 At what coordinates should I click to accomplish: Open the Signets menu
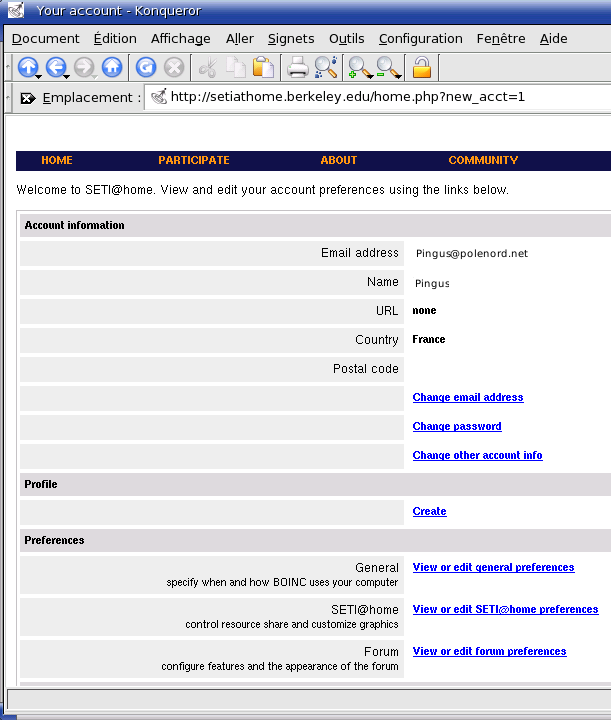tap(291, 38)
